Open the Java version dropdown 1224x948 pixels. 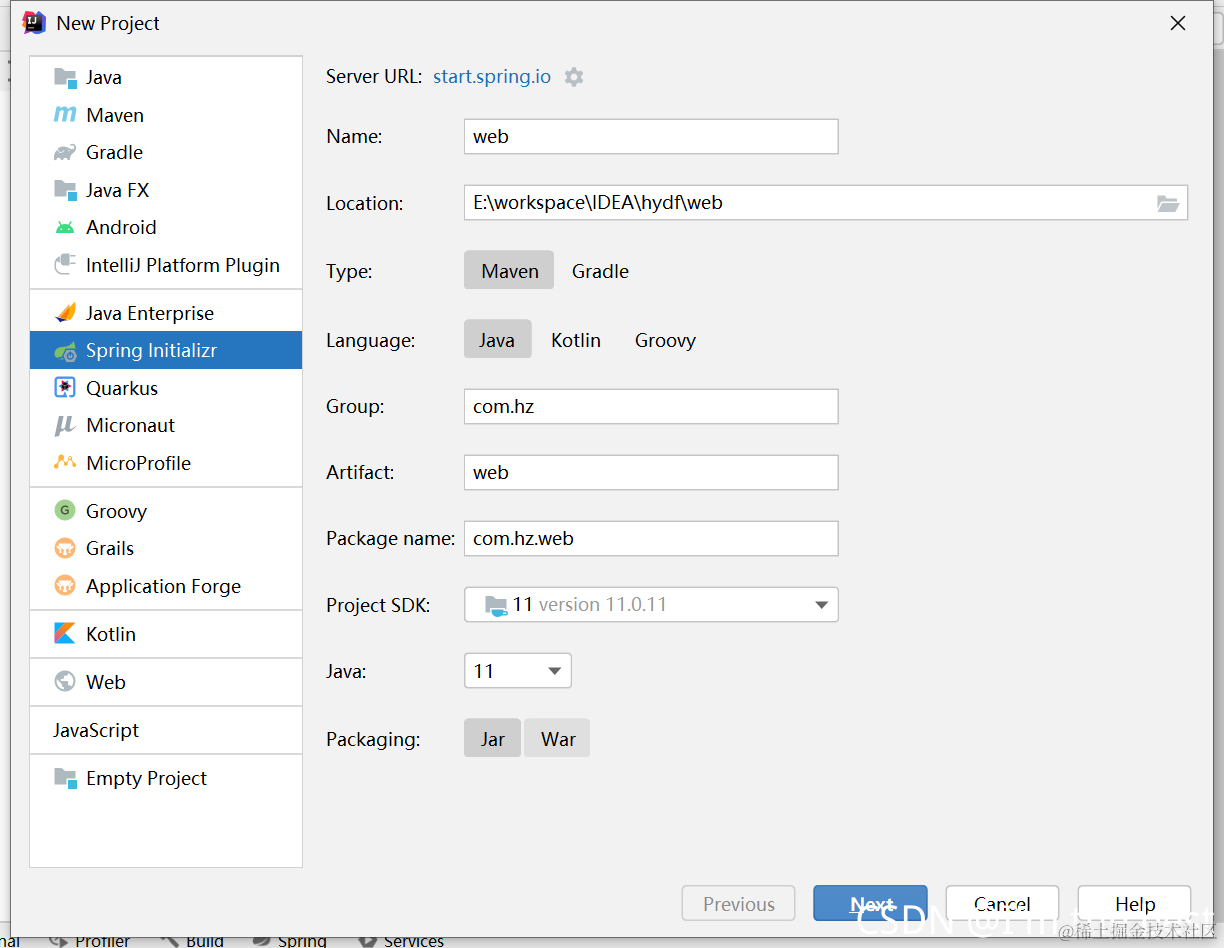pos(517,671)
